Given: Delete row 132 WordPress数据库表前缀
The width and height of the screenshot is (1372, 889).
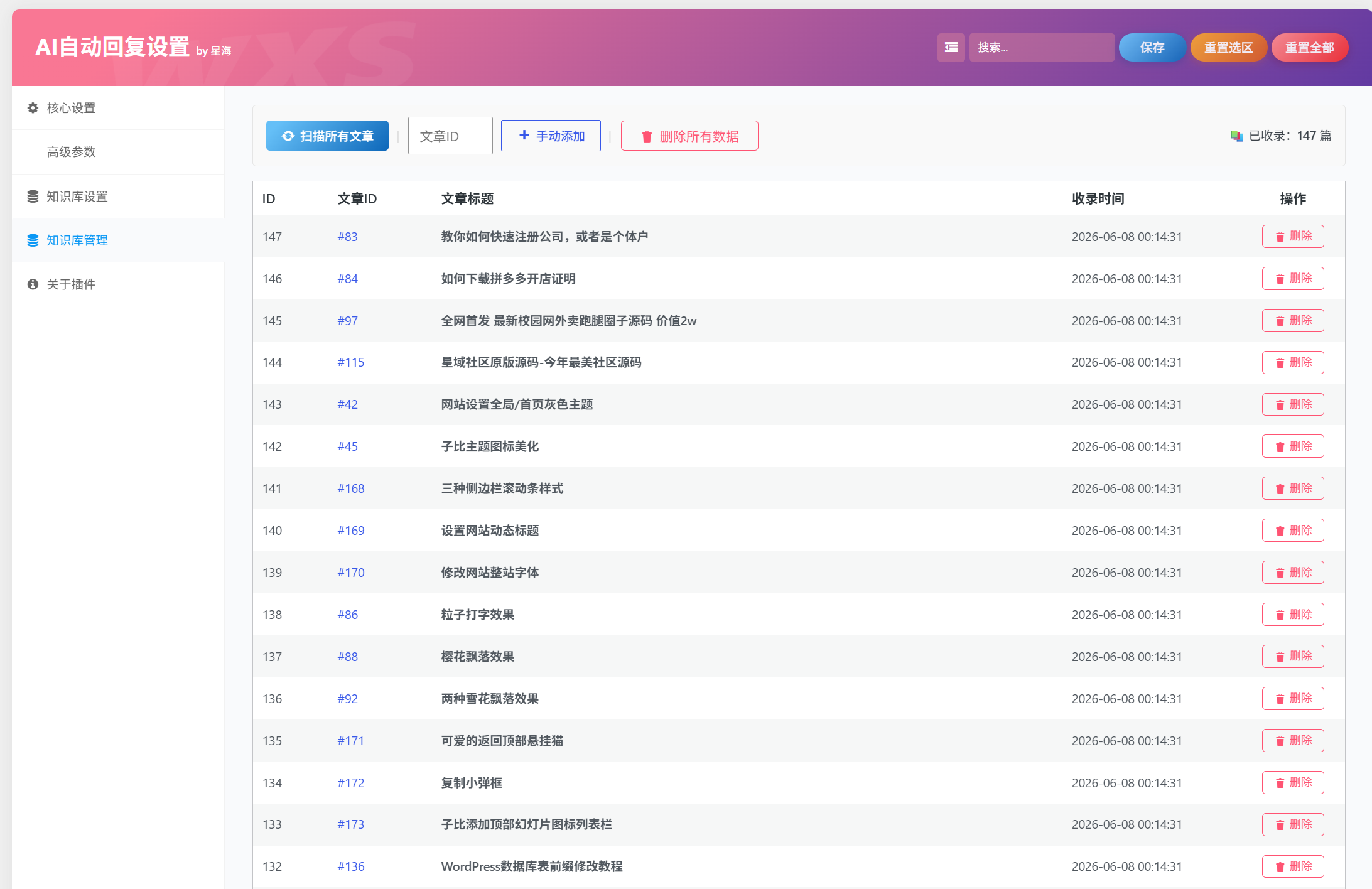Looking at the screenshot, I should coord(1293,866).
